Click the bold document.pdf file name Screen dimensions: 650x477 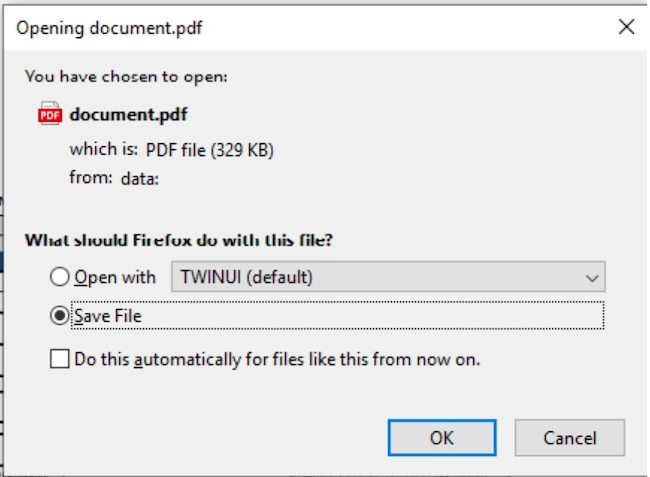pos(129,114)
